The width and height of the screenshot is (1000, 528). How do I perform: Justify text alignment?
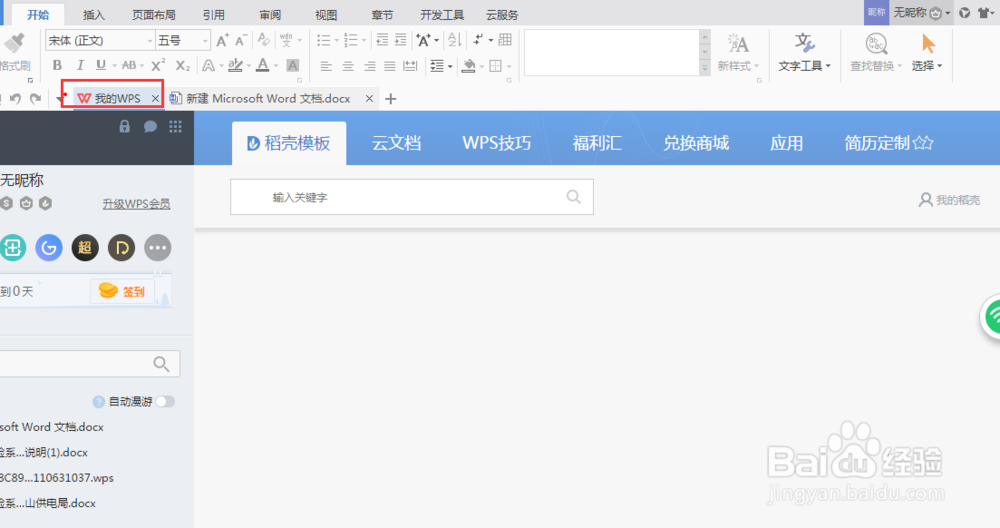tap(390, 66)
